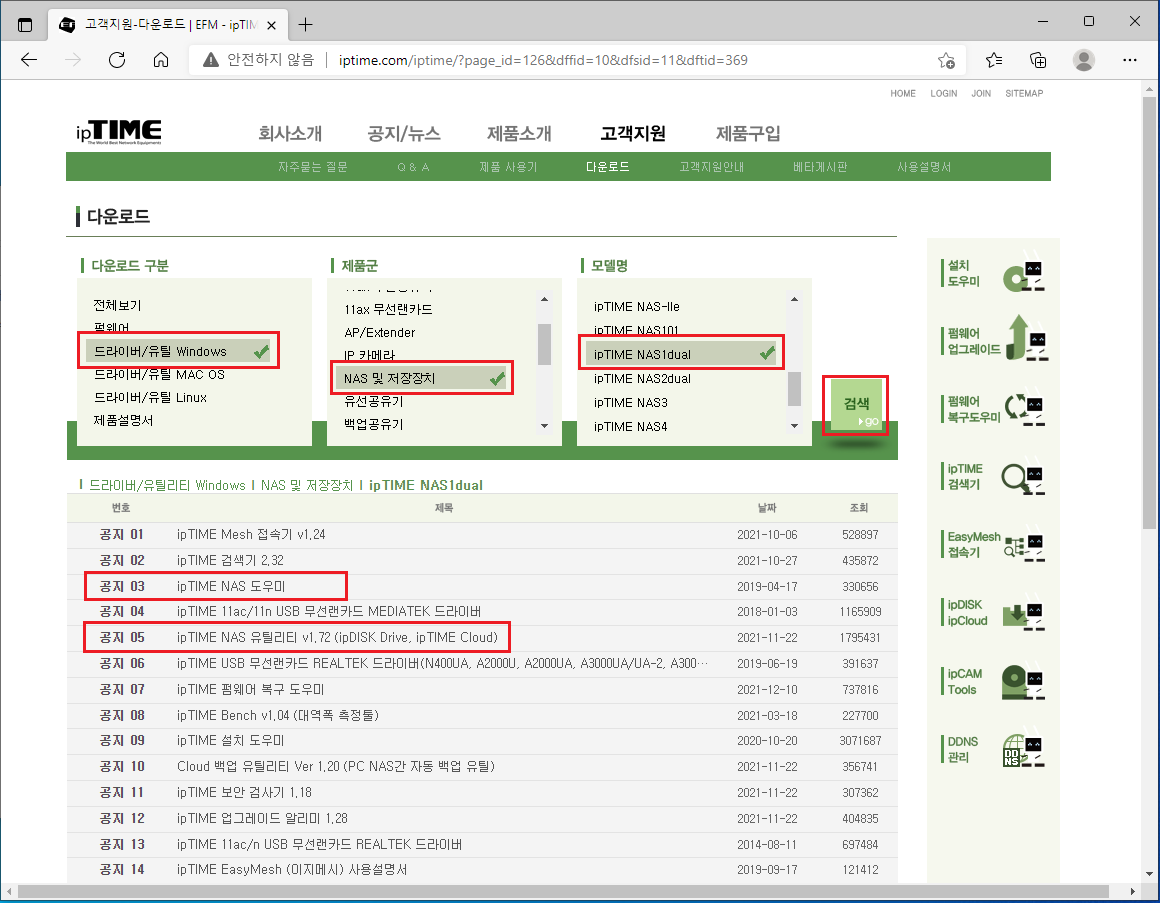The image size is (1160, 903).
Task: Click the browser back arrow
Action: click(29, 60)
